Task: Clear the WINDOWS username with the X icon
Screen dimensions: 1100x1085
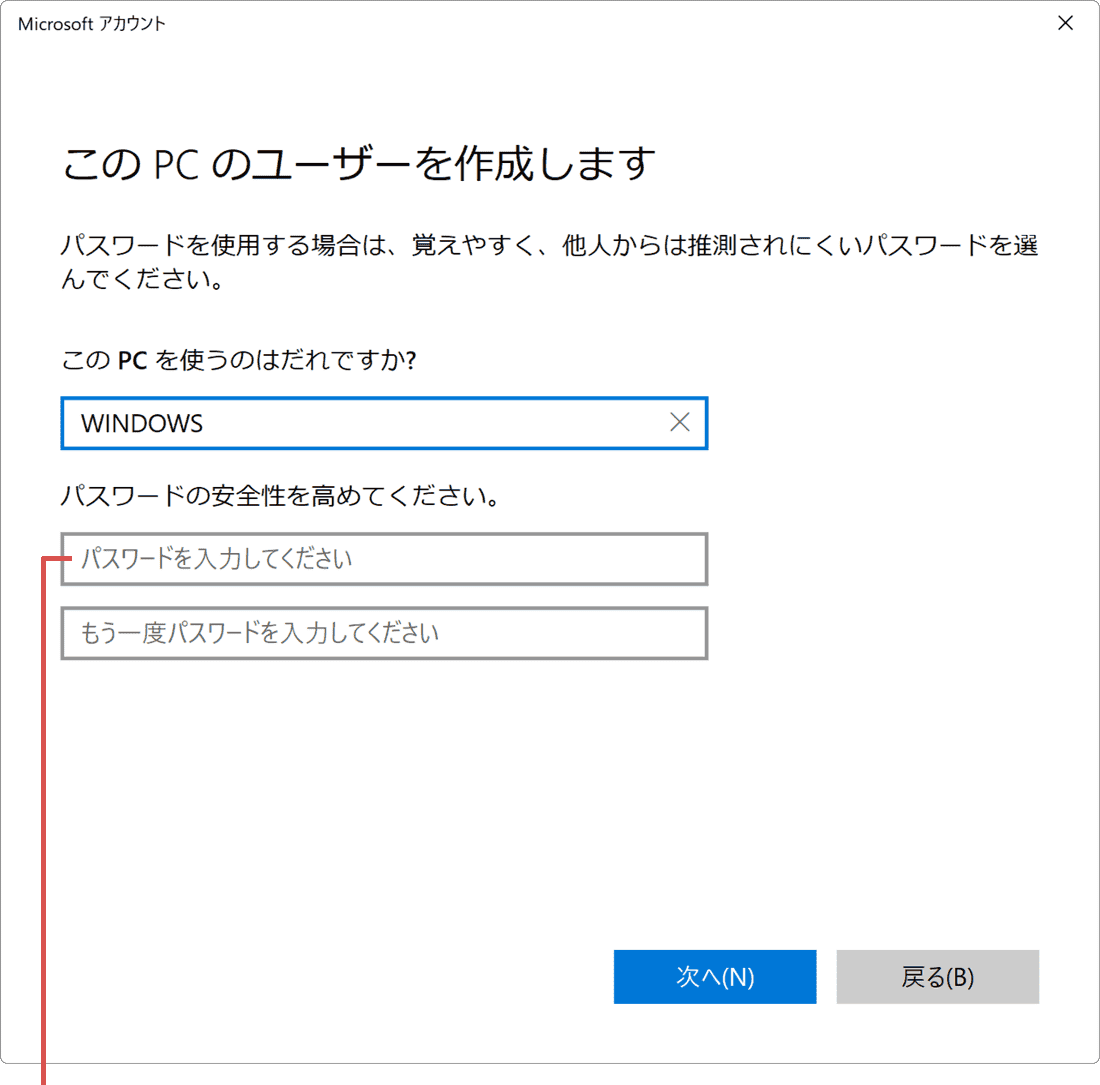Action: coord(679,422)
